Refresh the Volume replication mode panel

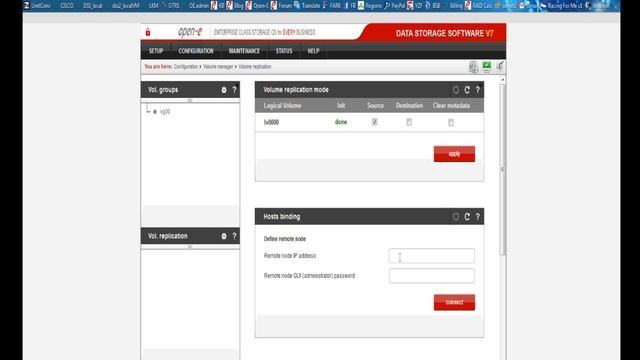click(x=467, y=90)
